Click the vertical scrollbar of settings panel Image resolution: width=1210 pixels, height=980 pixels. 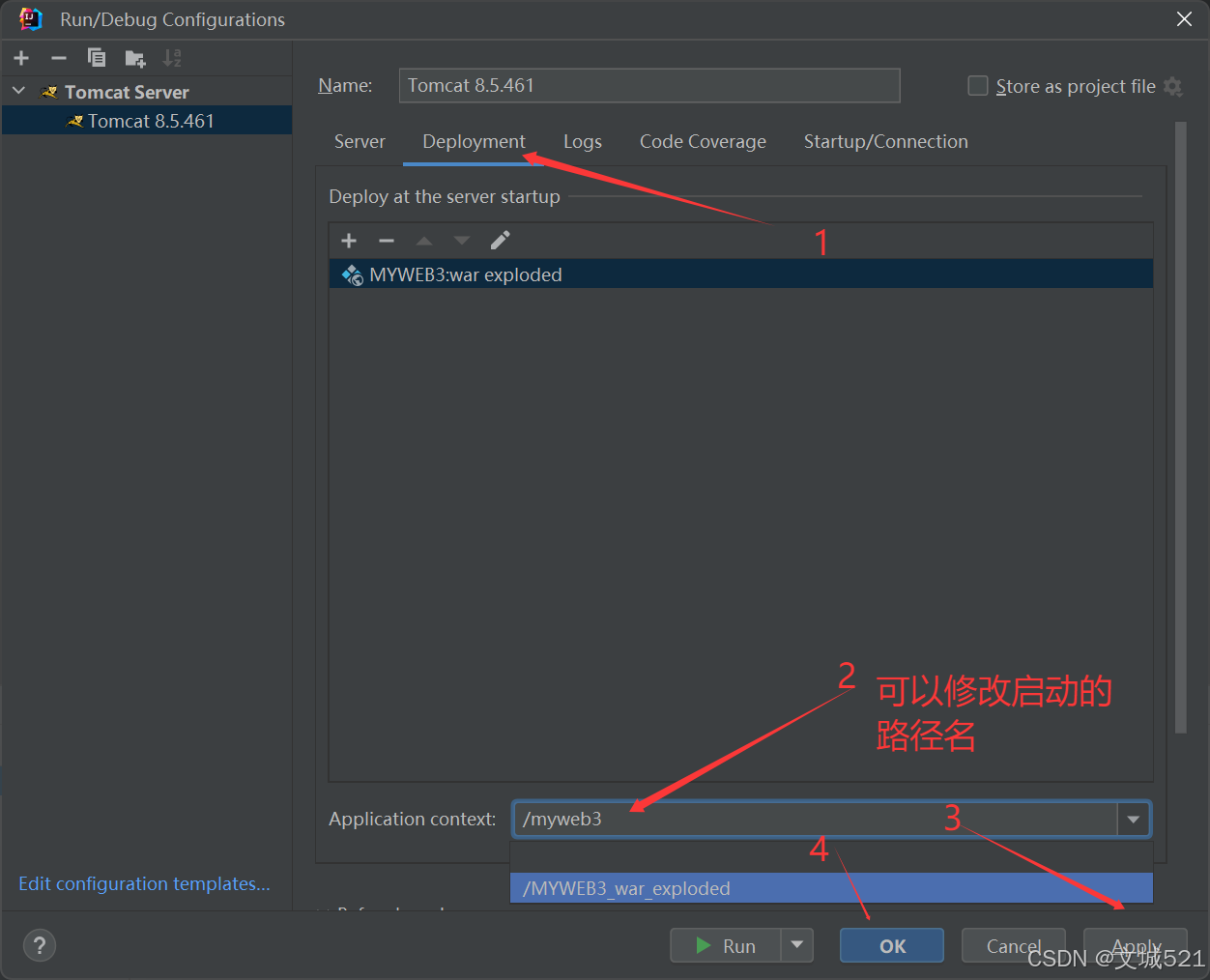click(1180, 427)
